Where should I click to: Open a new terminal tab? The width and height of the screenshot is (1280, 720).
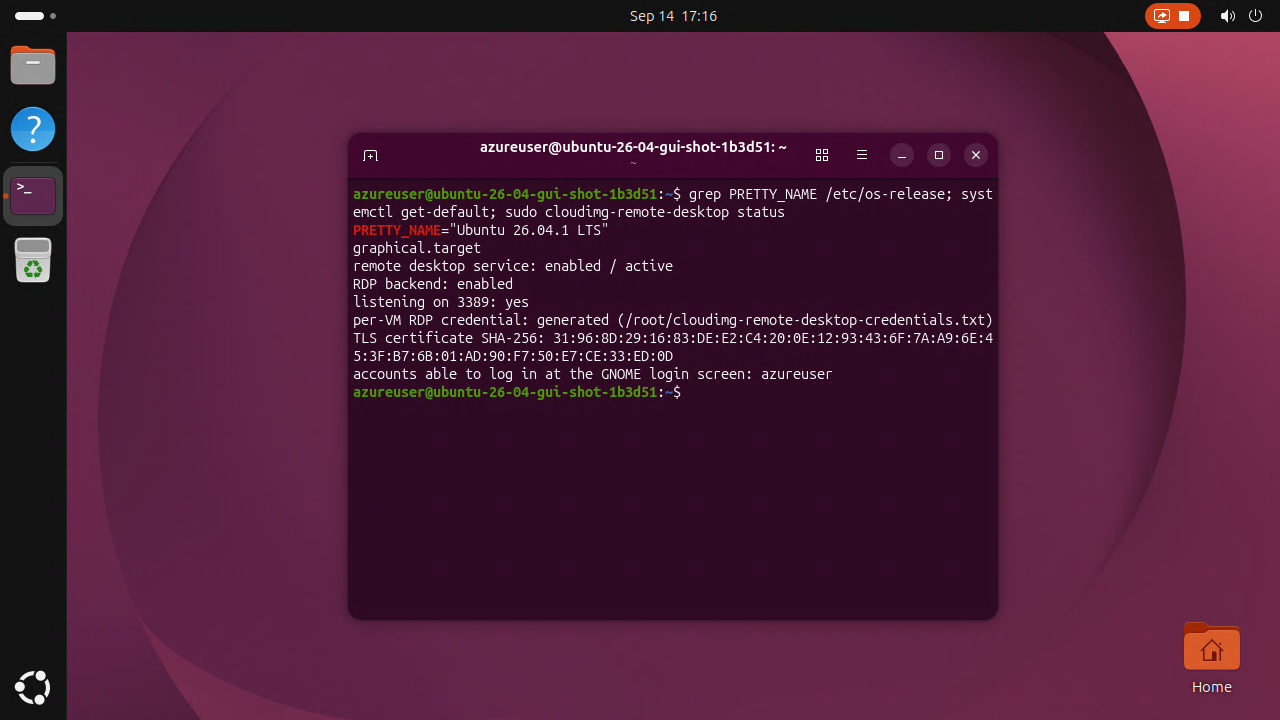point(370,155)
